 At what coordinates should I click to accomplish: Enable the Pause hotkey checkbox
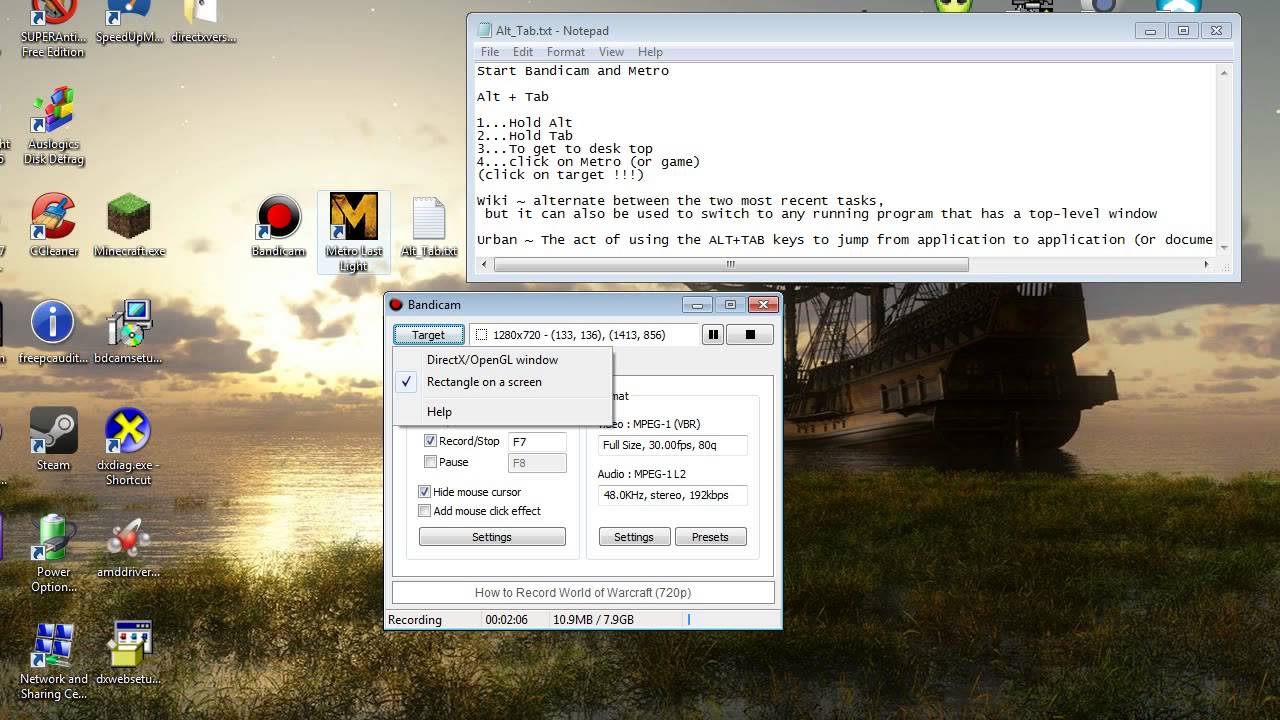click(x=430, y=462)
